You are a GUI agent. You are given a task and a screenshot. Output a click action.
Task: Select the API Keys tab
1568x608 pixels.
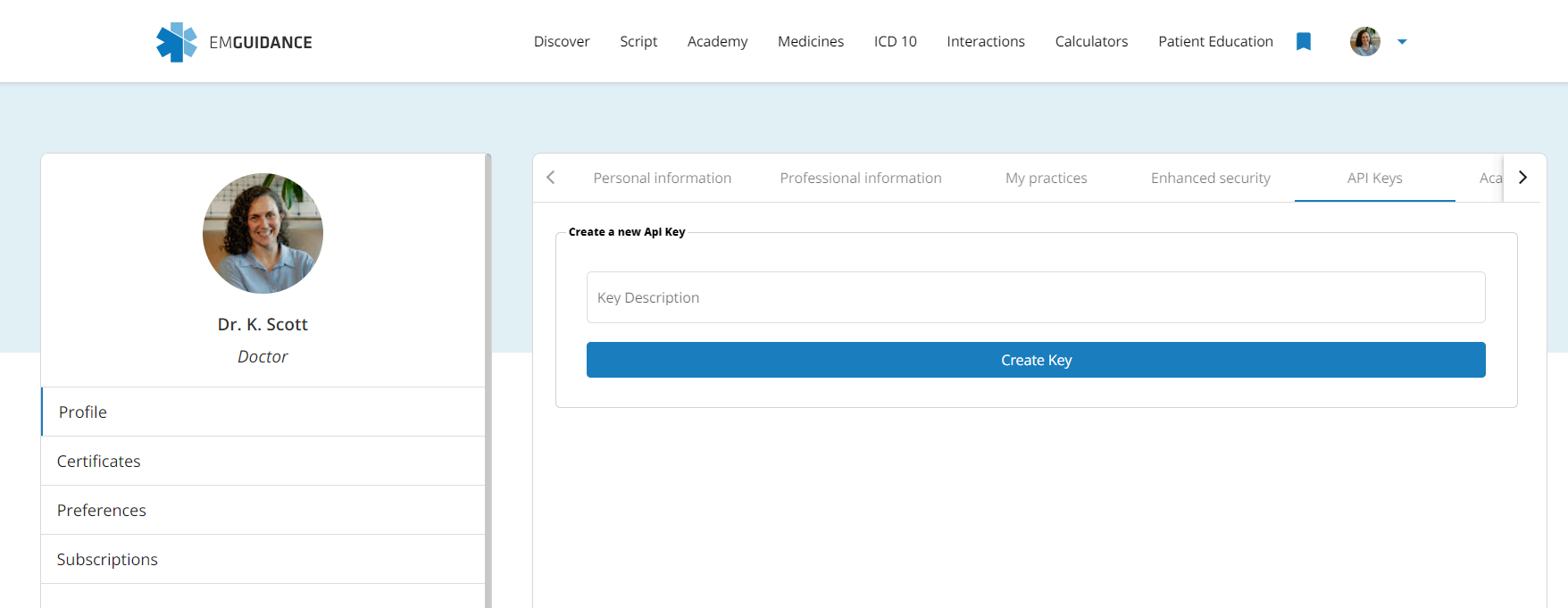coord(1374,179)
